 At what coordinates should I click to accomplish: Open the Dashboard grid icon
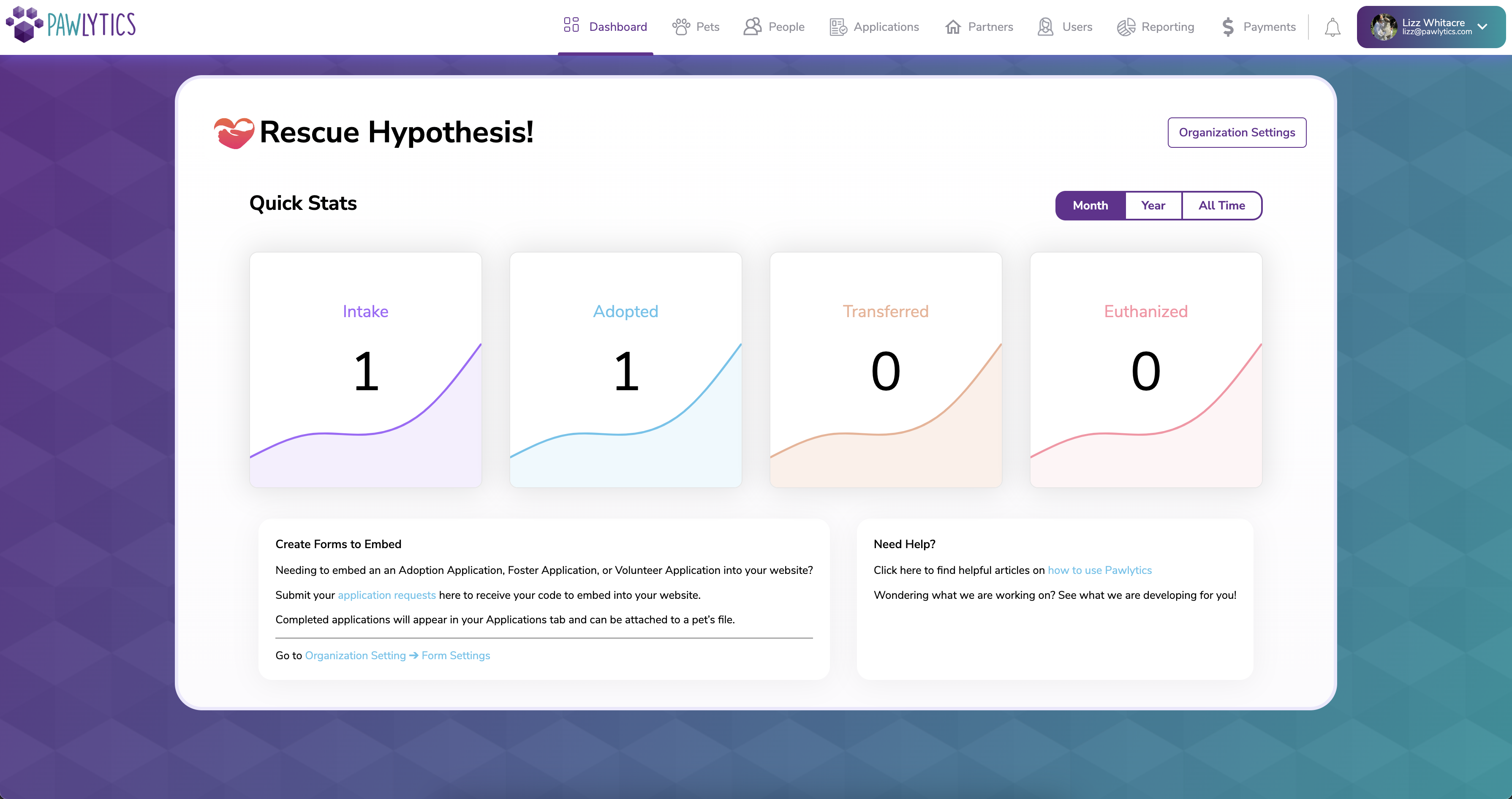point(571,26)
